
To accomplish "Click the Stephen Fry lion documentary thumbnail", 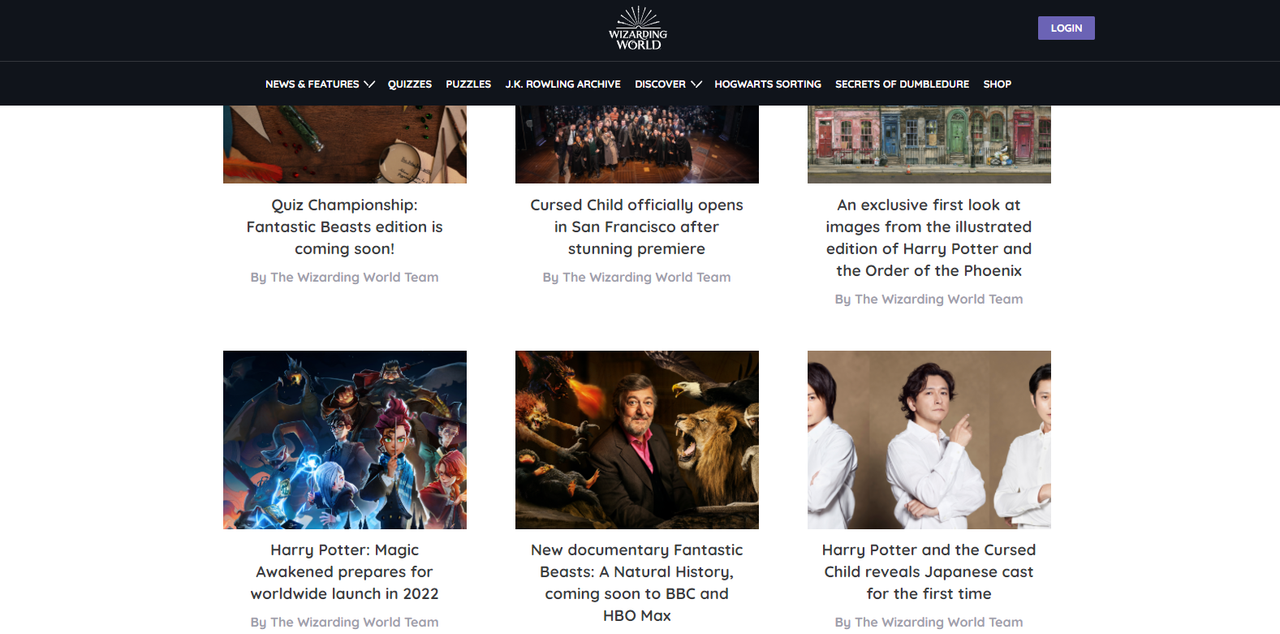I will point(637,440).
